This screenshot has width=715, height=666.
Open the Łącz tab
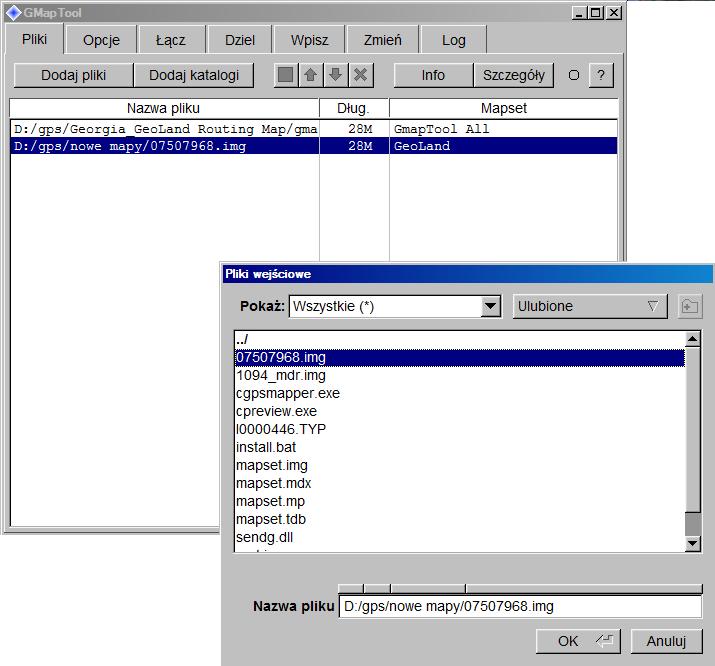click(171, 40)
